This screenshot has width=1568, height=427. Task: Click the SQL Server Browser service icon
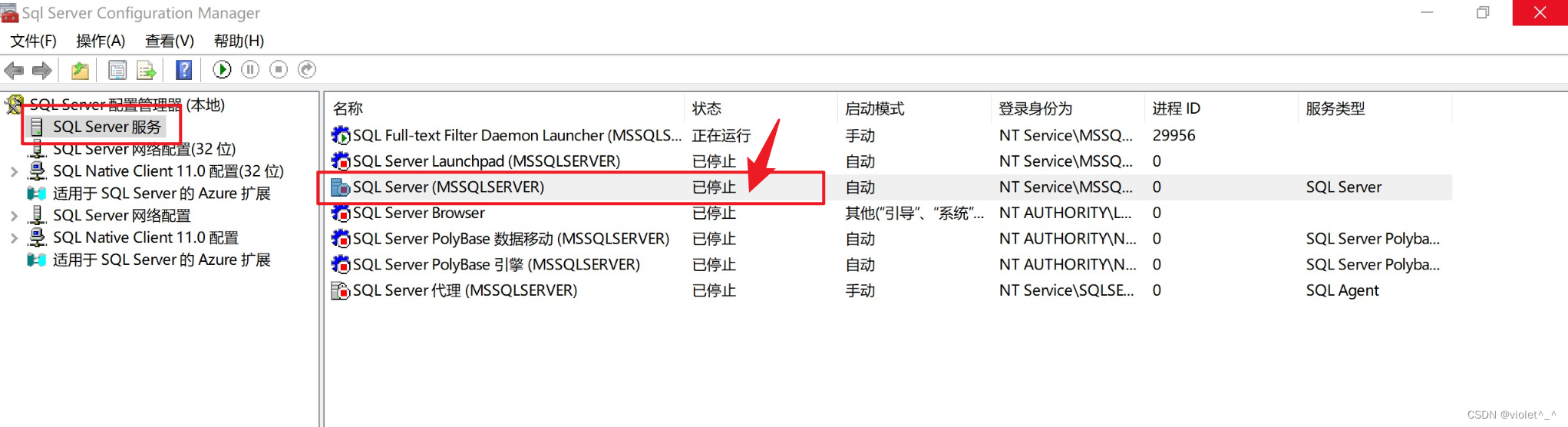(x=340, y=213)
